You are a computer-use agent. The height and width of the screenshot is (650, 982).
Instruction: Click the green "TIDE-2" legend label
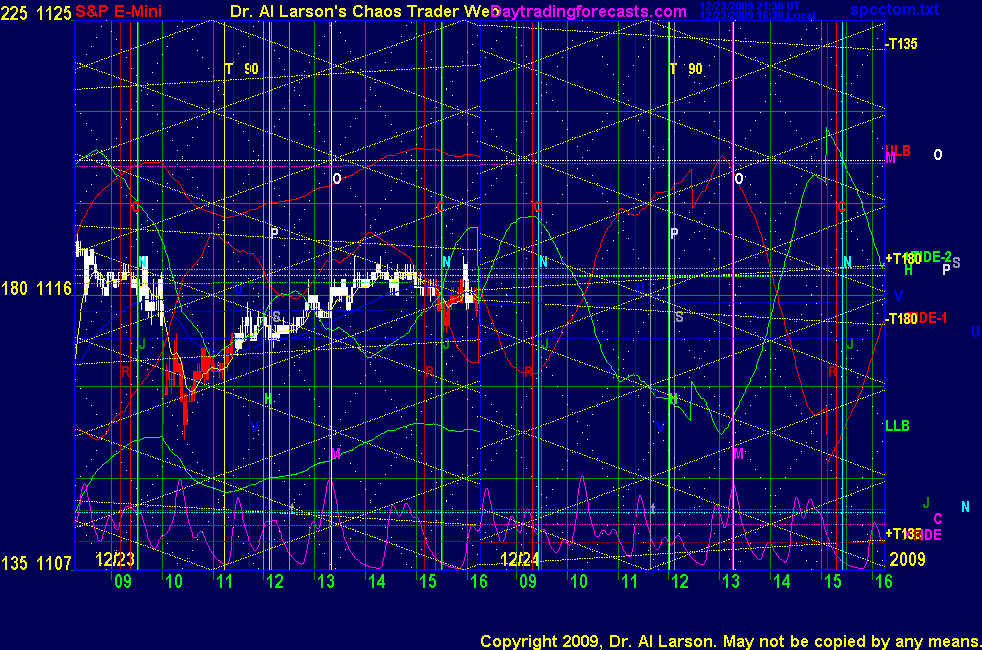(x=933, y=257)
